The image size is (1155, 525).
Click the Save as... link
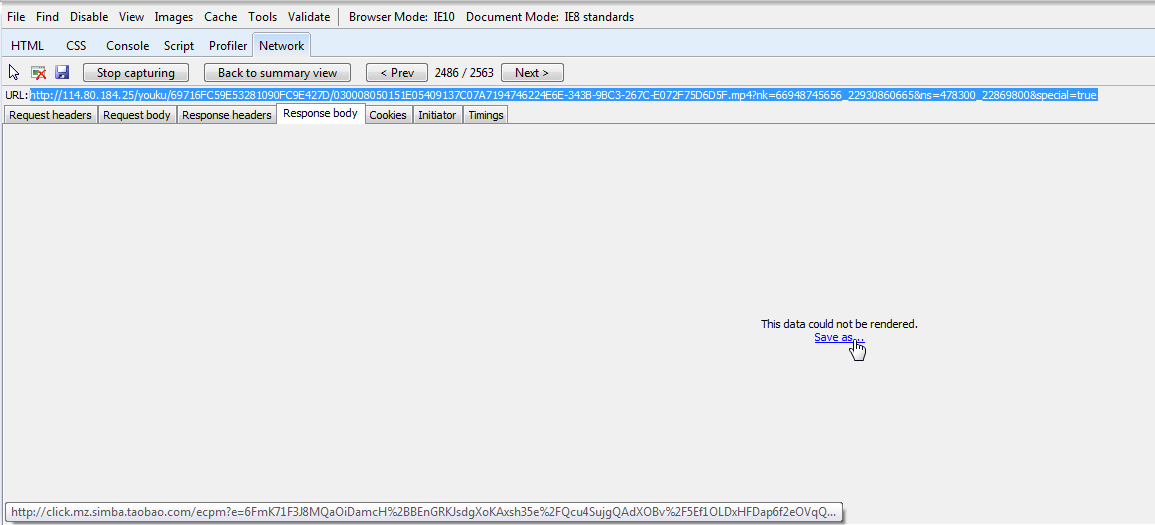click(839, 337)
